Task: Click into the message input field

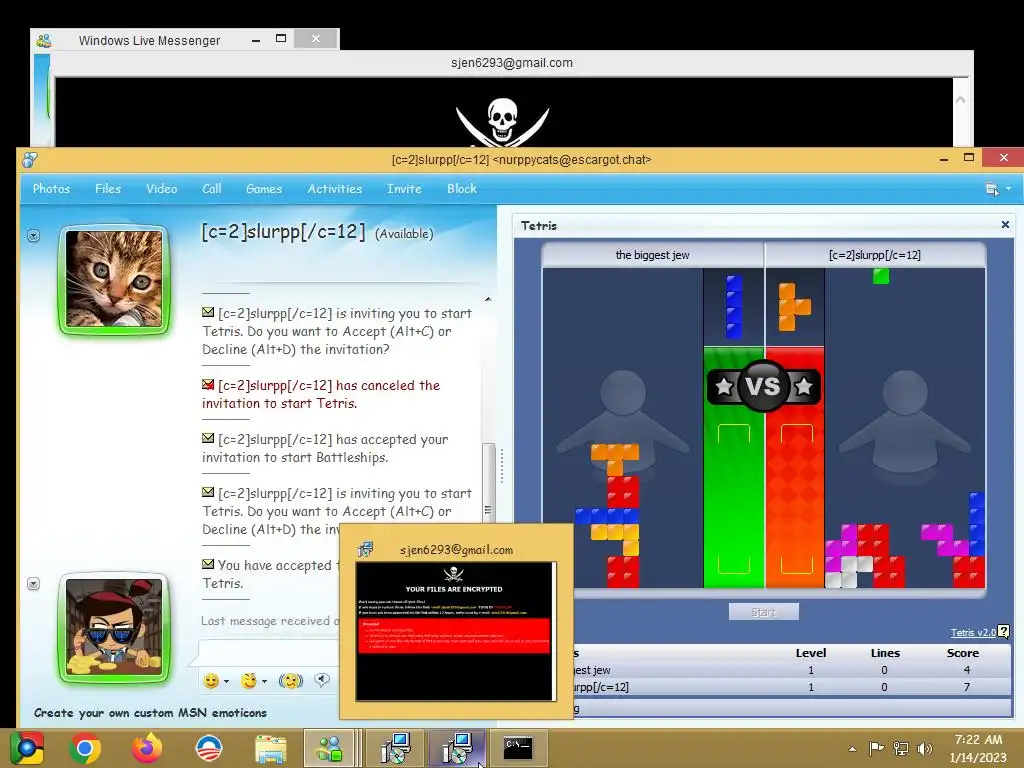Action: click(269, 652)
